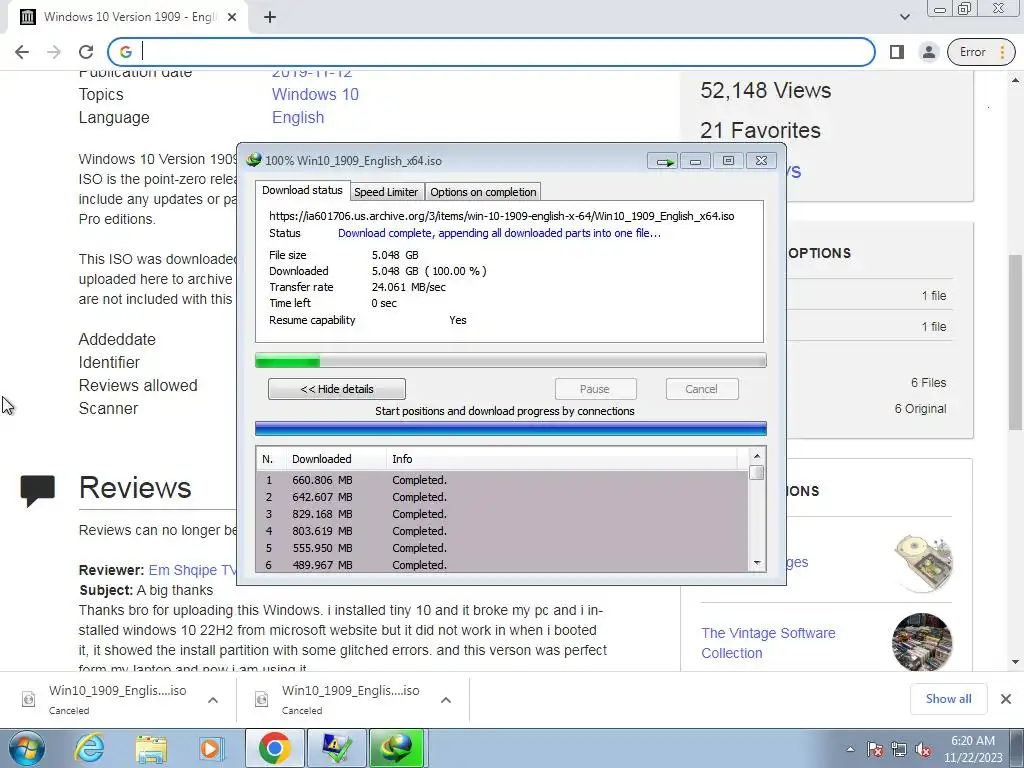Expand second canceled download options chevron
The width and height of the screenshot is (1024, 768).
coord(446,700)
